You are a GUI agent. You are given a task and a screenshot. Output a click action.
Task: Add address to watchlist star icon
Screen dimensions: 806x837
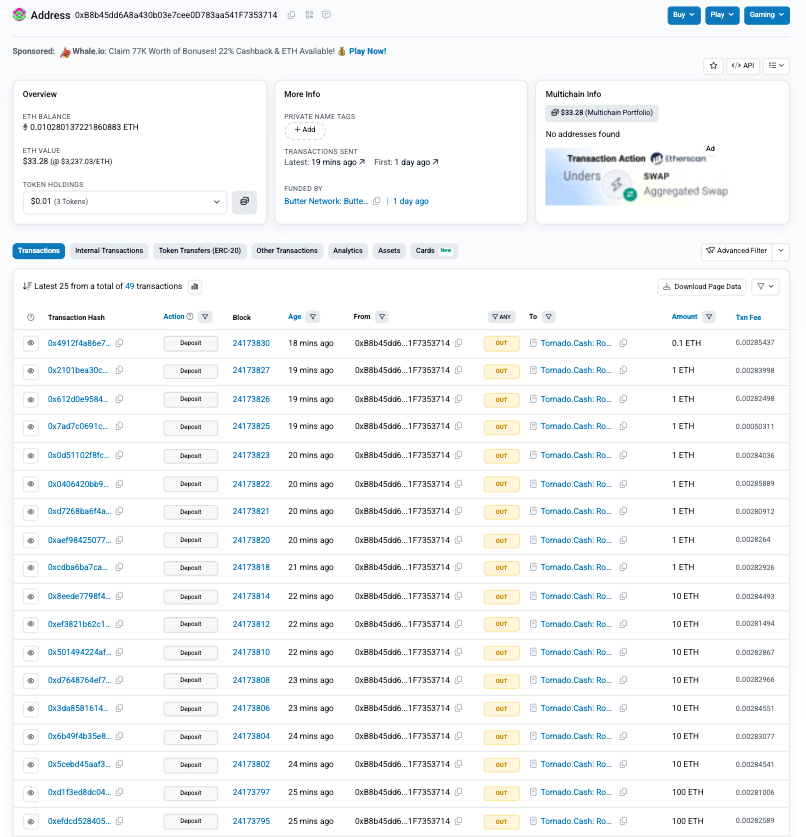coord(713,65)
